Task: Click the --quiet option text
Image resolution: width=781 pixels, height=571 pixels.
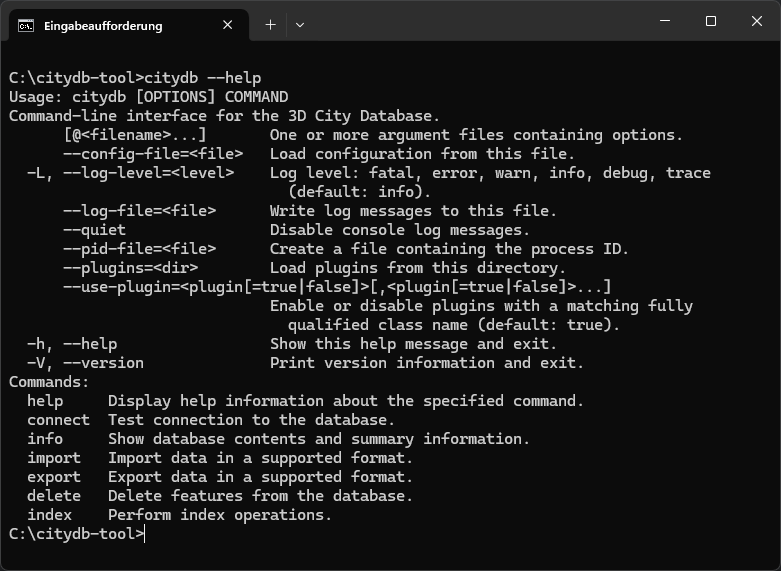Action: [x=94, y=230]
